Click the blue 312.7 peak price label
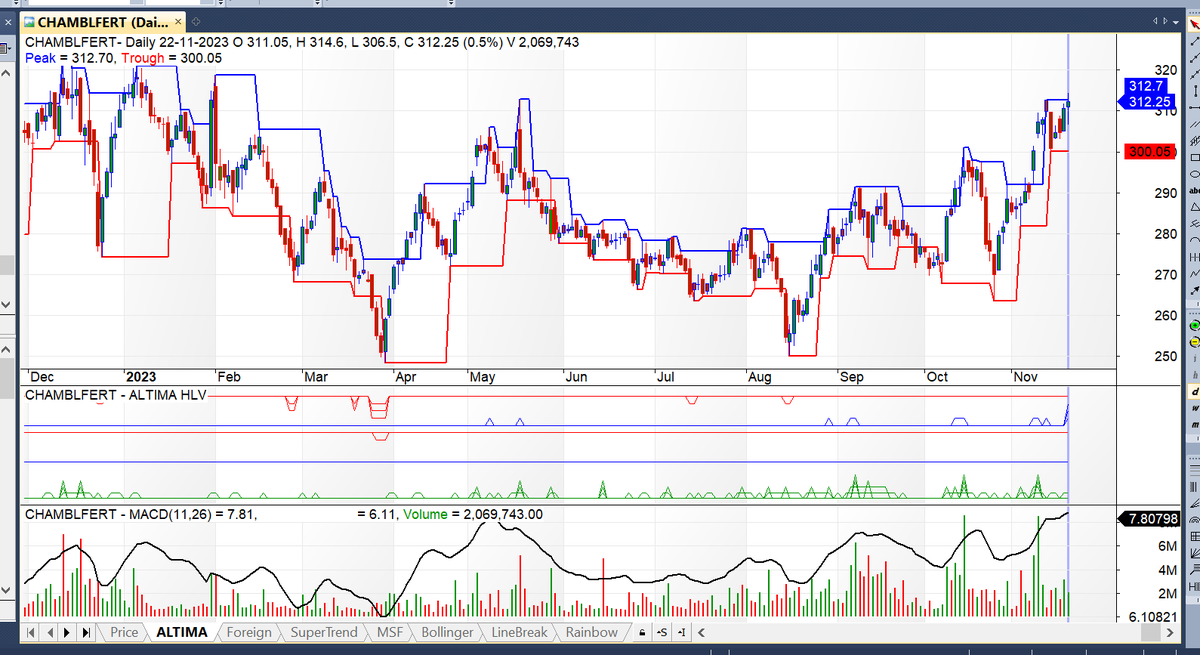 [x=1147, y=86]
